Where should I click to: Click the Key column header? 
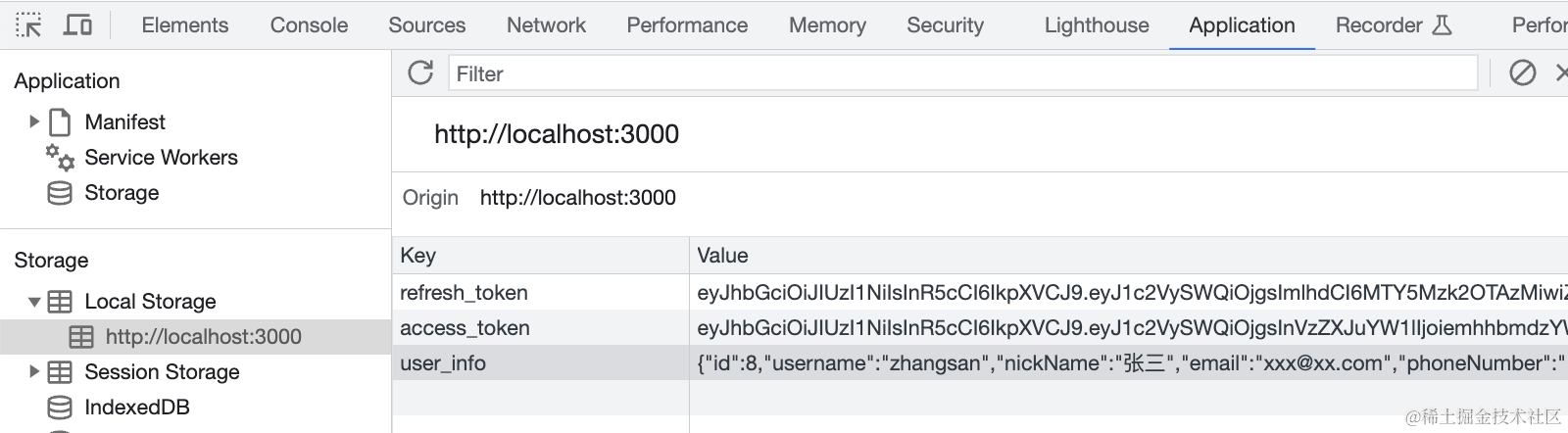pyautogui.click(x=418, y=256)
